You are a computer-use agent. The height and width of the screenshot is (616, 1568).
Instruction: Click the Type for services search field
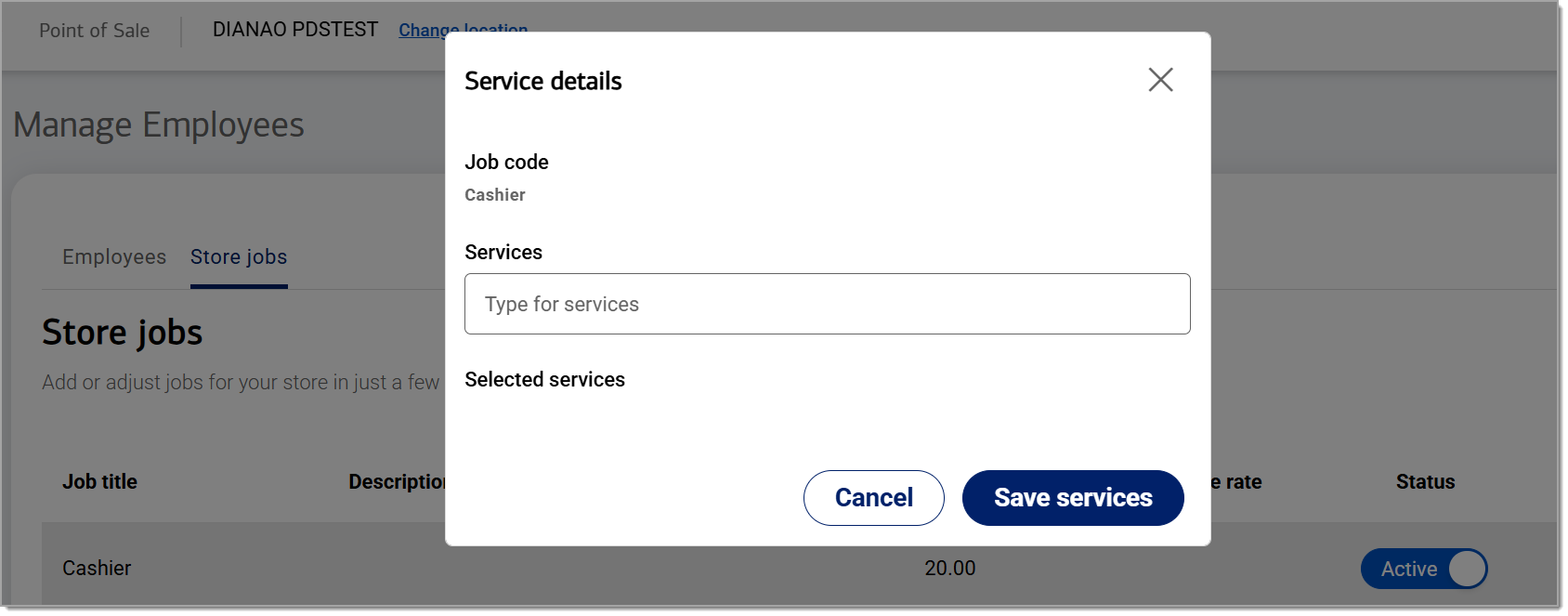pos(827,303)
